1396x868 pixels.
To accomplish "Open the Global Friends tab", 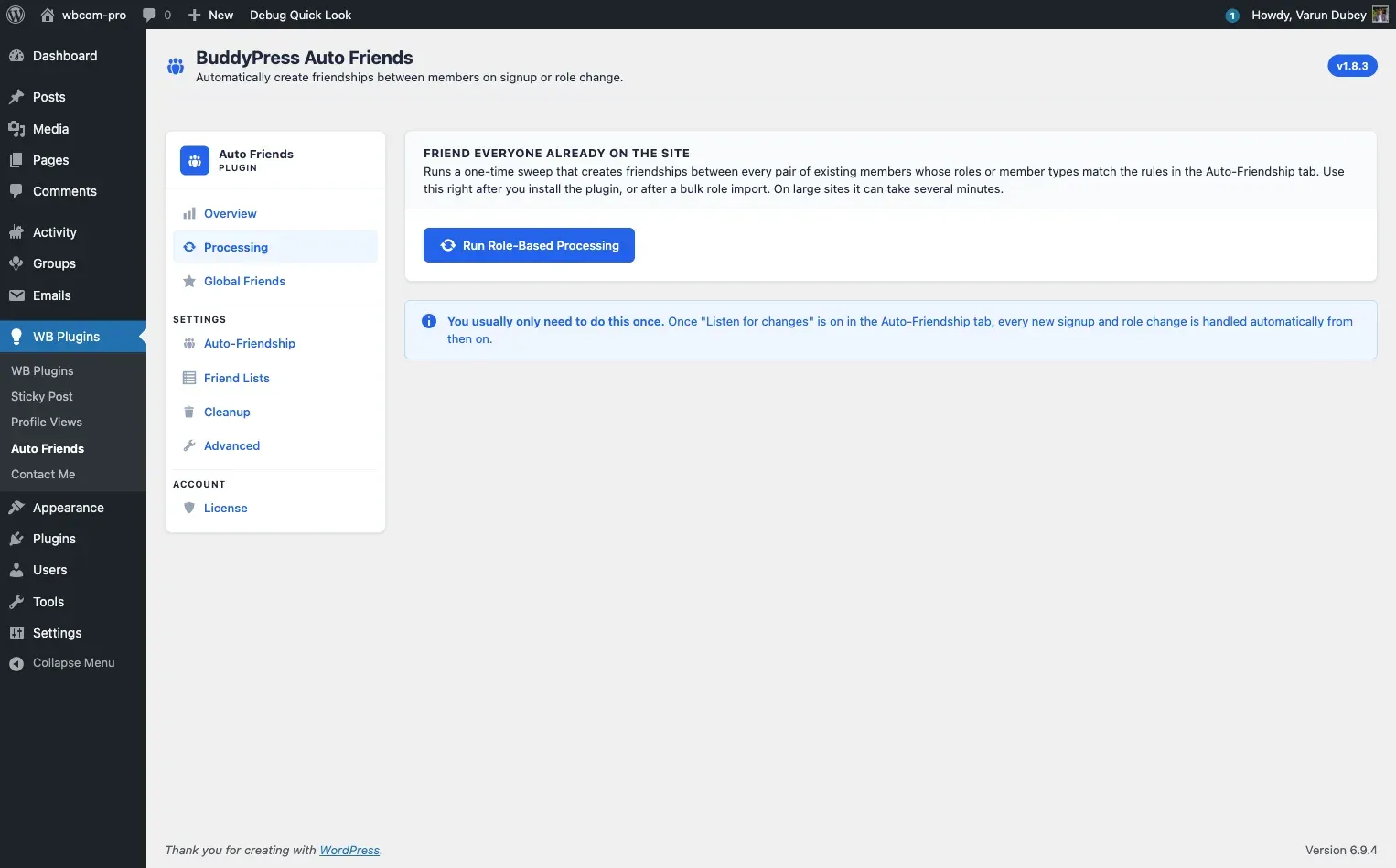I will [x=275, y=281].
